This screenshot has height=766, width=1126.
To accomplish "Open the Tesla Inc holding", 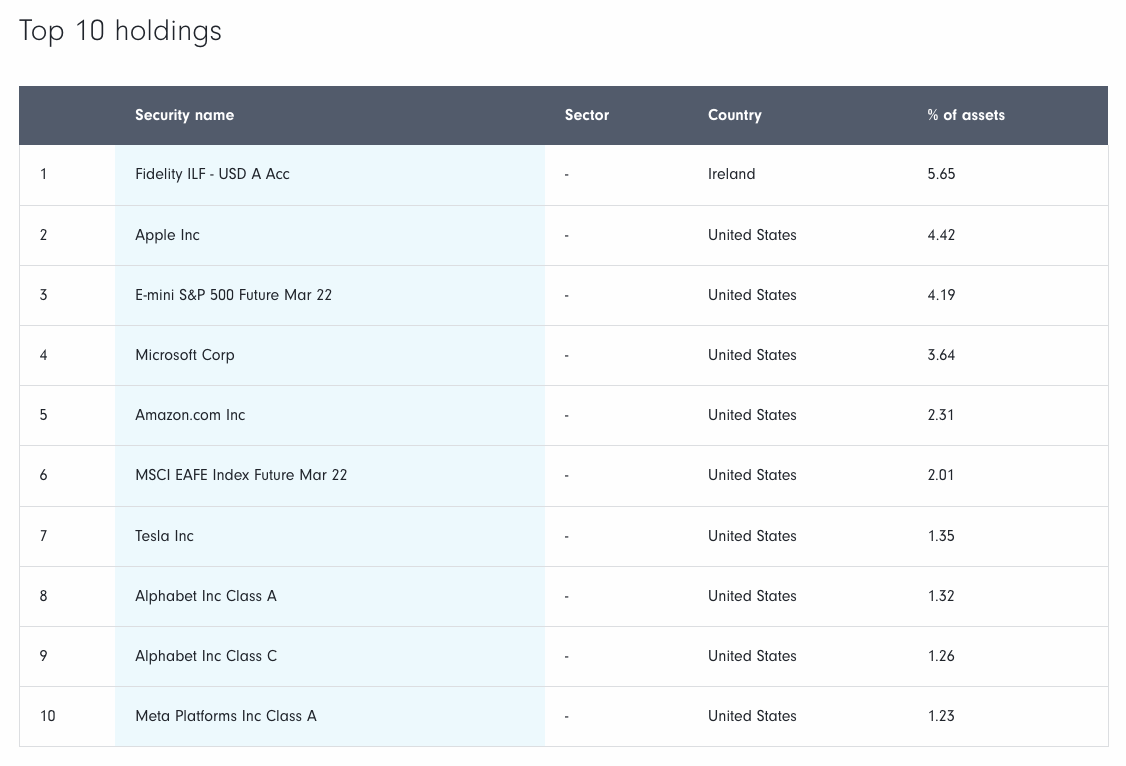I will coord(164,536).
